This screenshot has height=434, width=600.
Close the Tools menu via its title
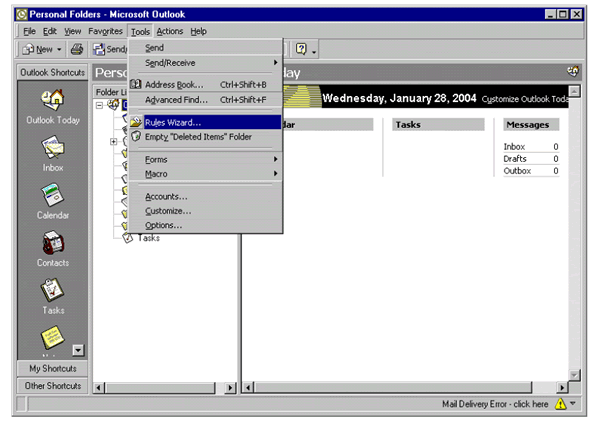point(140,32)
